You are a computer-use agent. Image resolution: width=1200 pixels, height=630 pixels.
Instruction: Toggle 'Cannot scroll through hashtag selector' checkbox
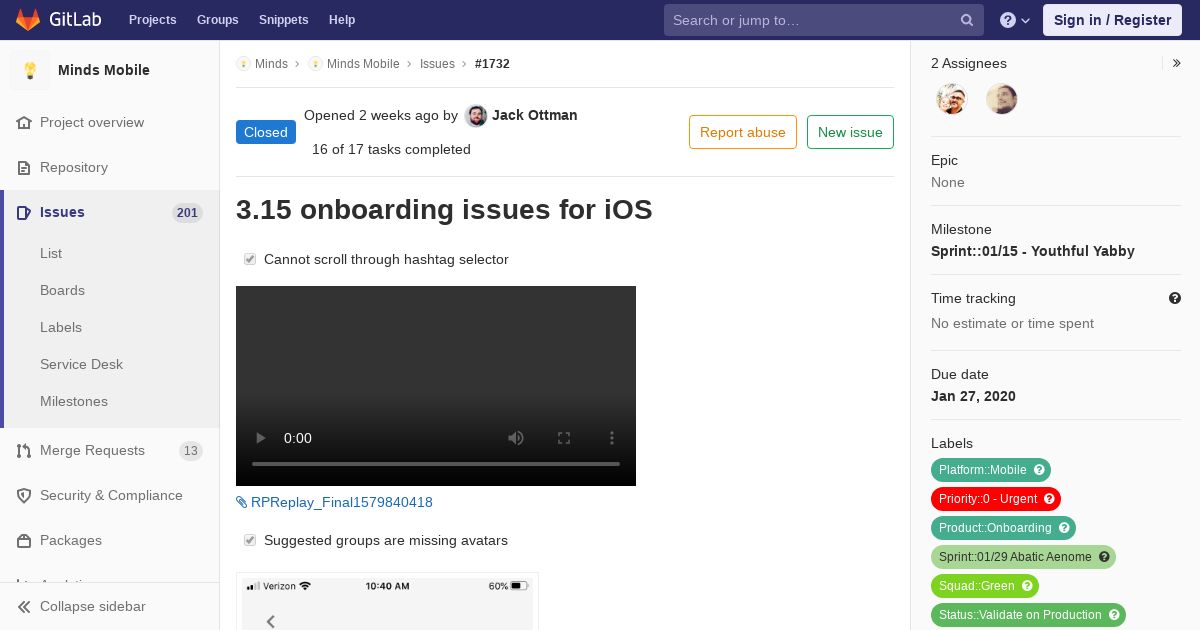pyautogui.click(x=250, y=259)
